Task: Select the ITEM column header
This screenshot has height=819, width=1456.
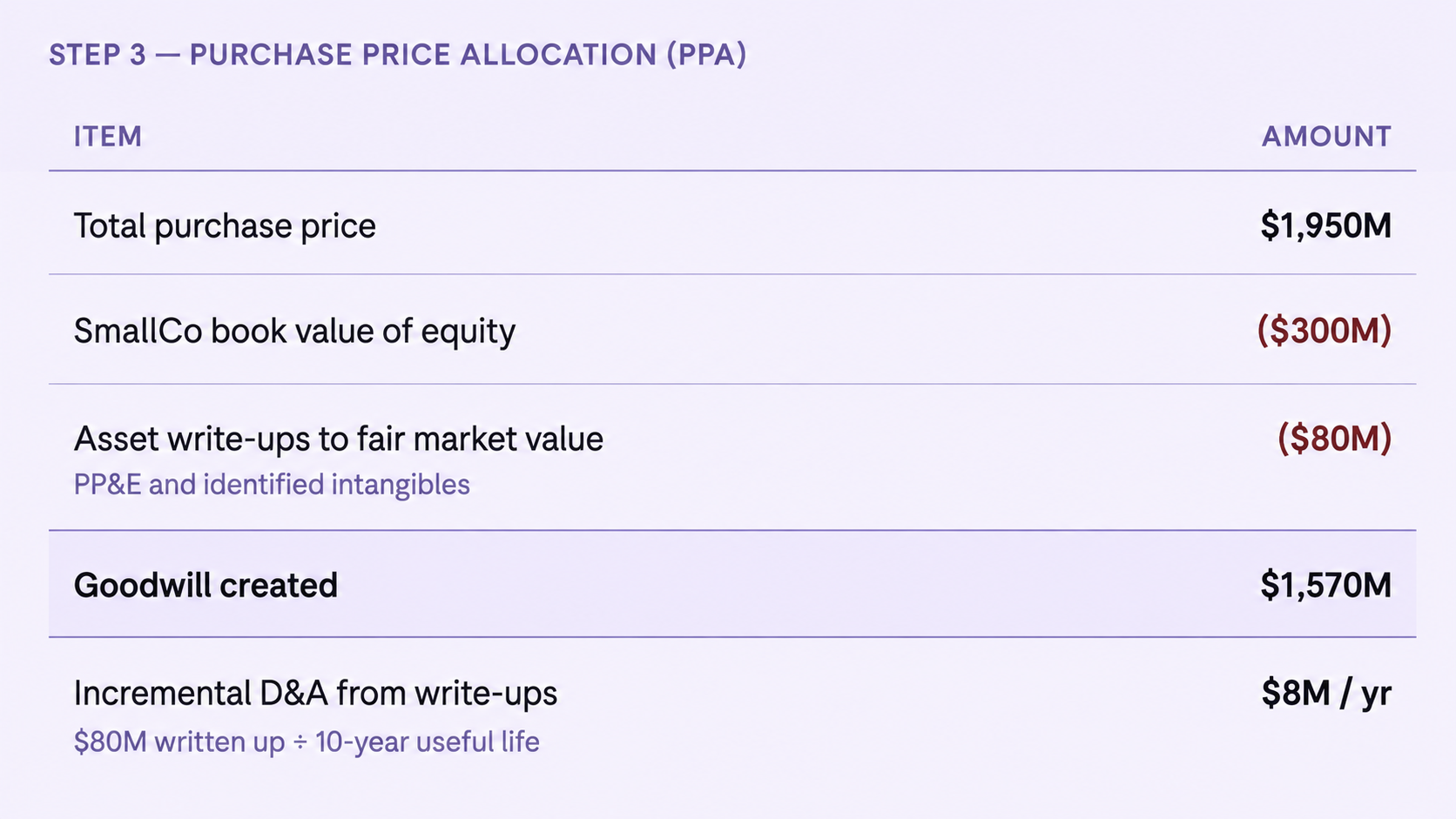Action: (108, 137)
